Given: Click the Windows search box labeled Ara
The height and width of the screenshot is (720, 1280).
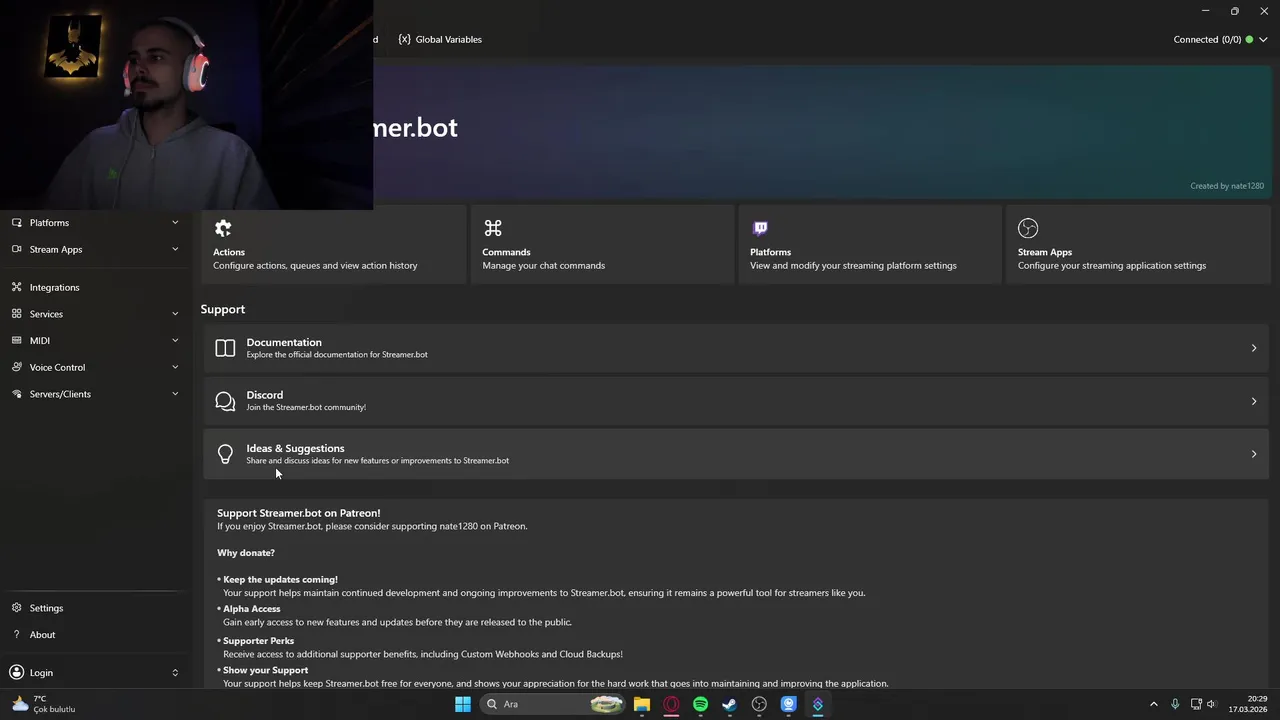Looking at the screenshot, I should coord(553,704).
